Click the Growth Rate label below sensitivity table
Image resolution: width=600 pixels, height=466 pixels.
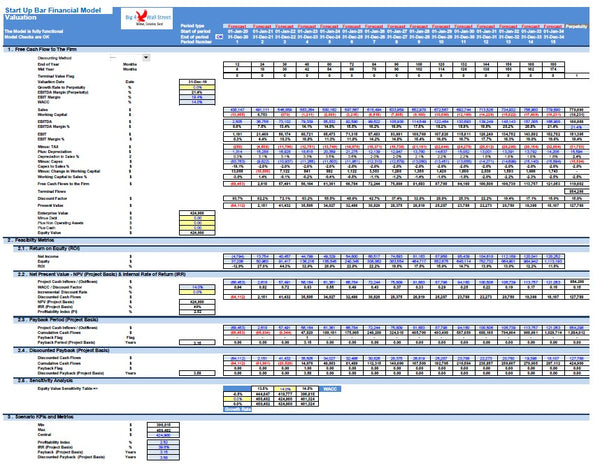coord(237,408)
